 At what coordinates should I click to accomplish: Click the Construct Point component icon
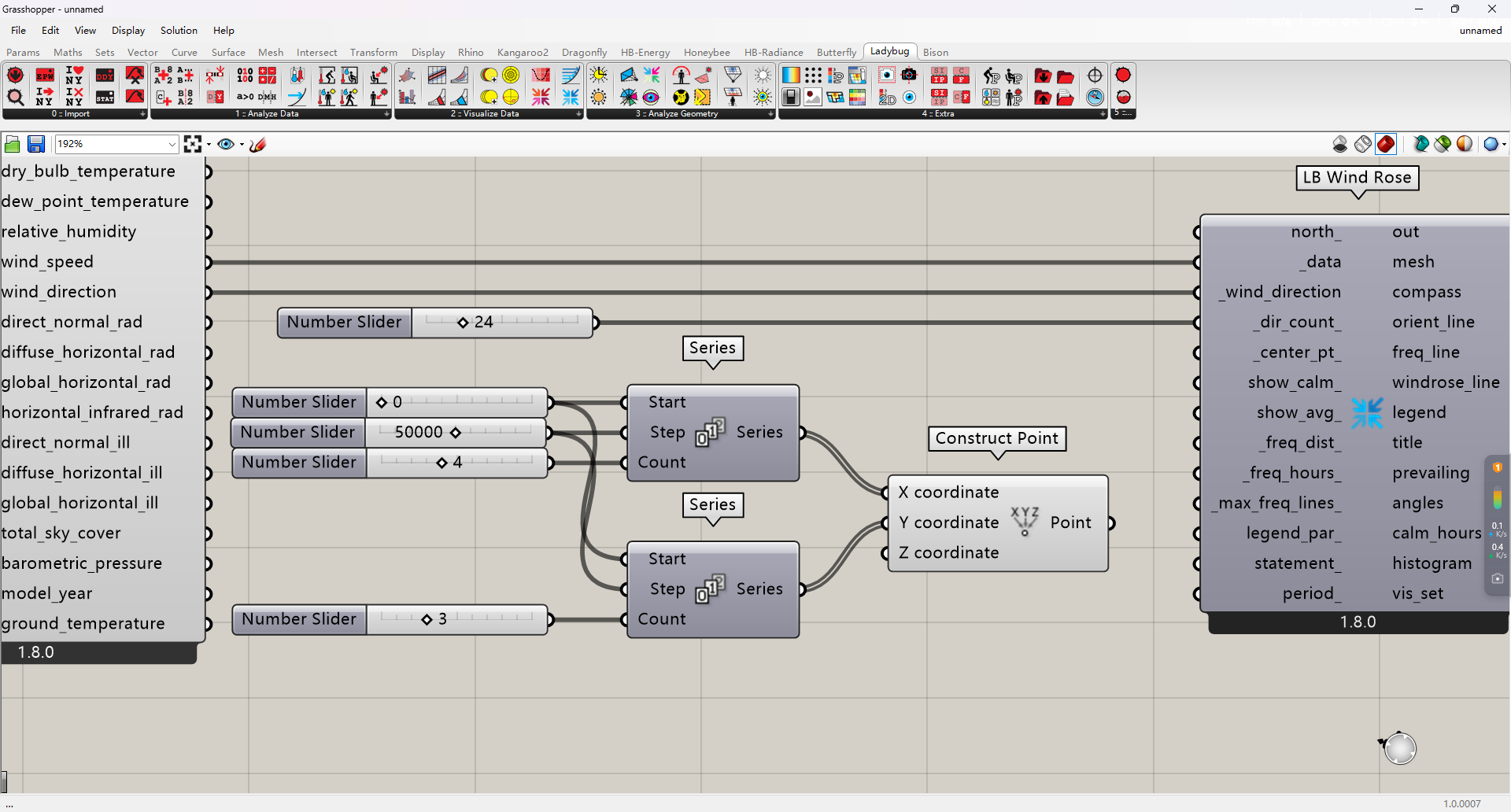click(x=1024, y=522)
